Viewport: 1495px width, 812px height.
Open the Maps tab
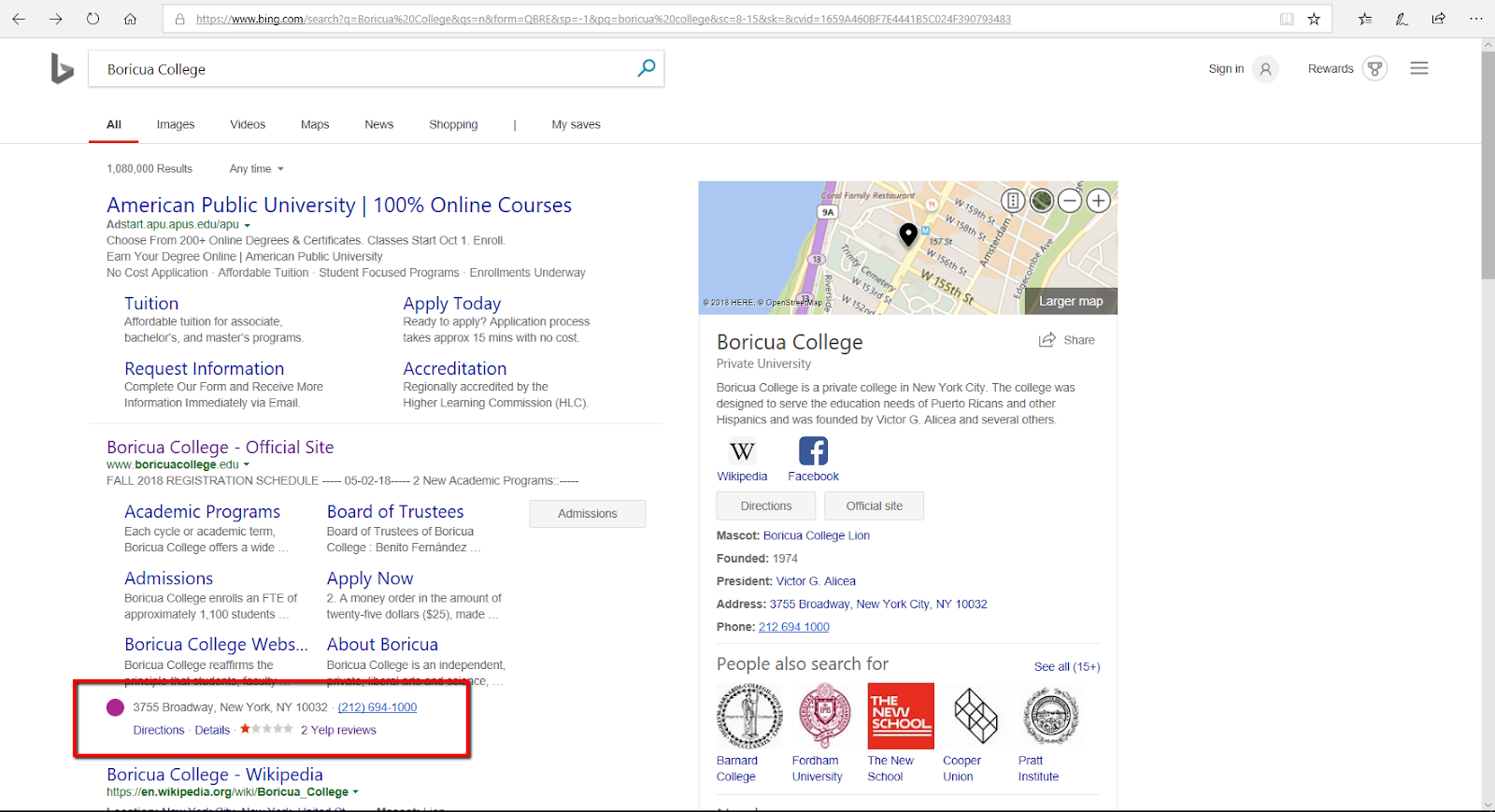pos(315,124)
